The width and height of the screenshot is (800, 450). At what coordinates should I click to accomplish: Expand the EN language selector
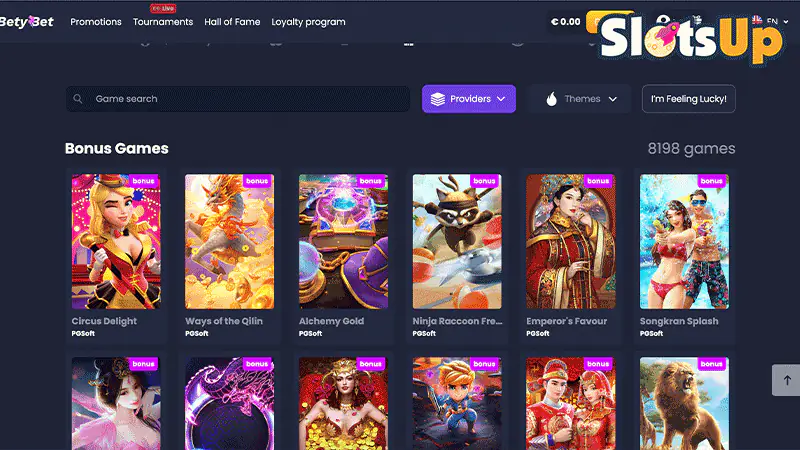(x=770, y=21)
